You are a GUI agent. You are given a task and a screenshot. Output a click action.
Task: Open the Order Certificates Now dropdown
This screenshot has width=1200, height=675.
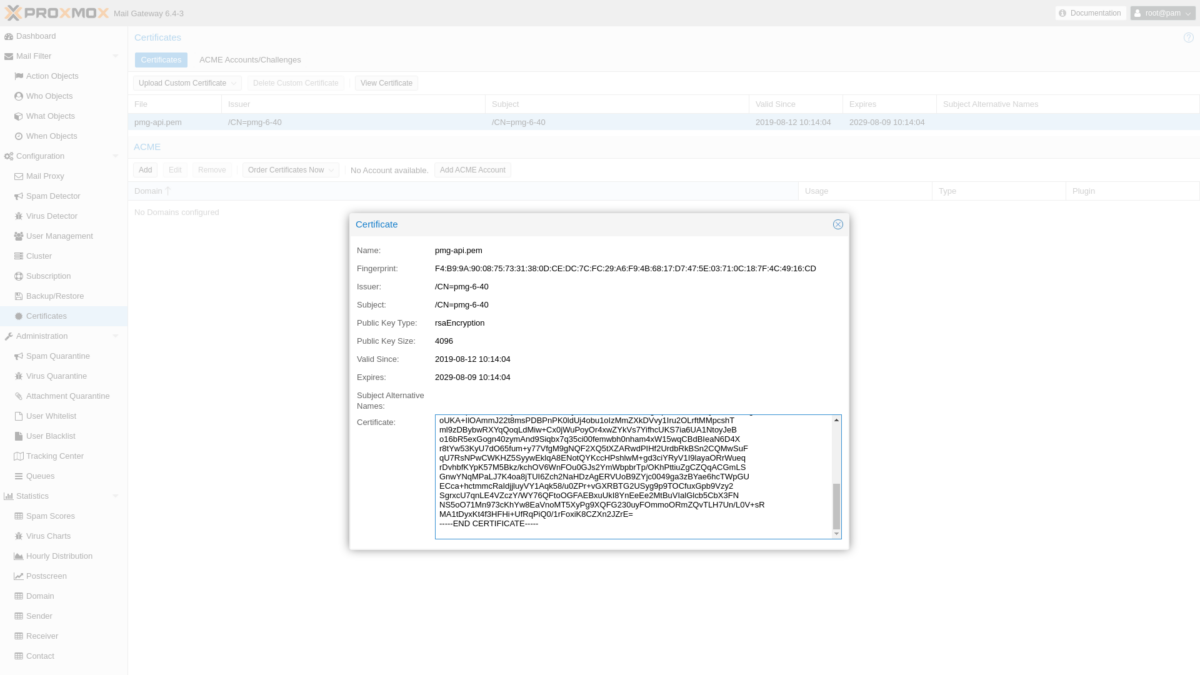point(289,169)
